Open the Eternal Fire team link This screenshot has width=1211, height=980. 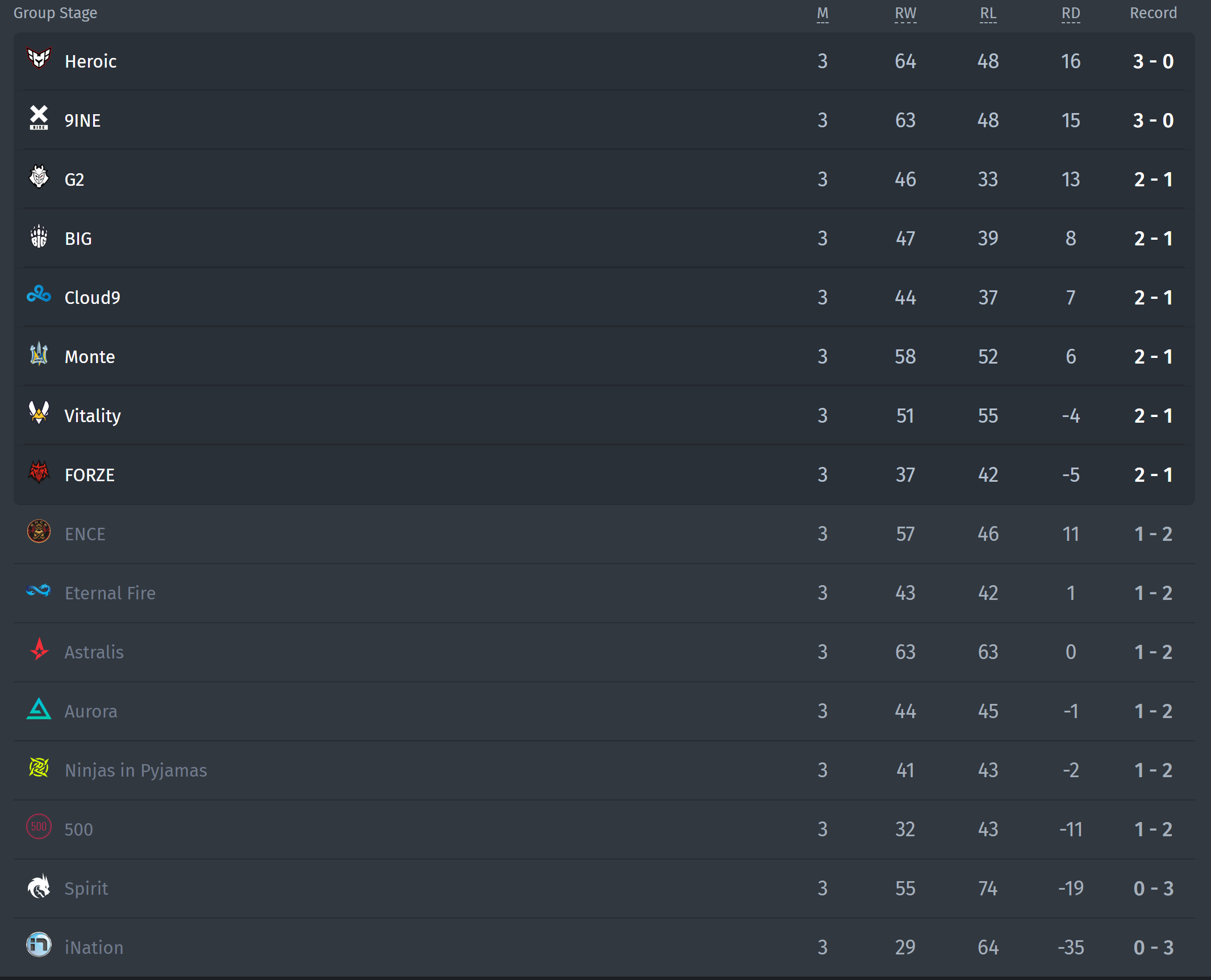click(110, 593)
